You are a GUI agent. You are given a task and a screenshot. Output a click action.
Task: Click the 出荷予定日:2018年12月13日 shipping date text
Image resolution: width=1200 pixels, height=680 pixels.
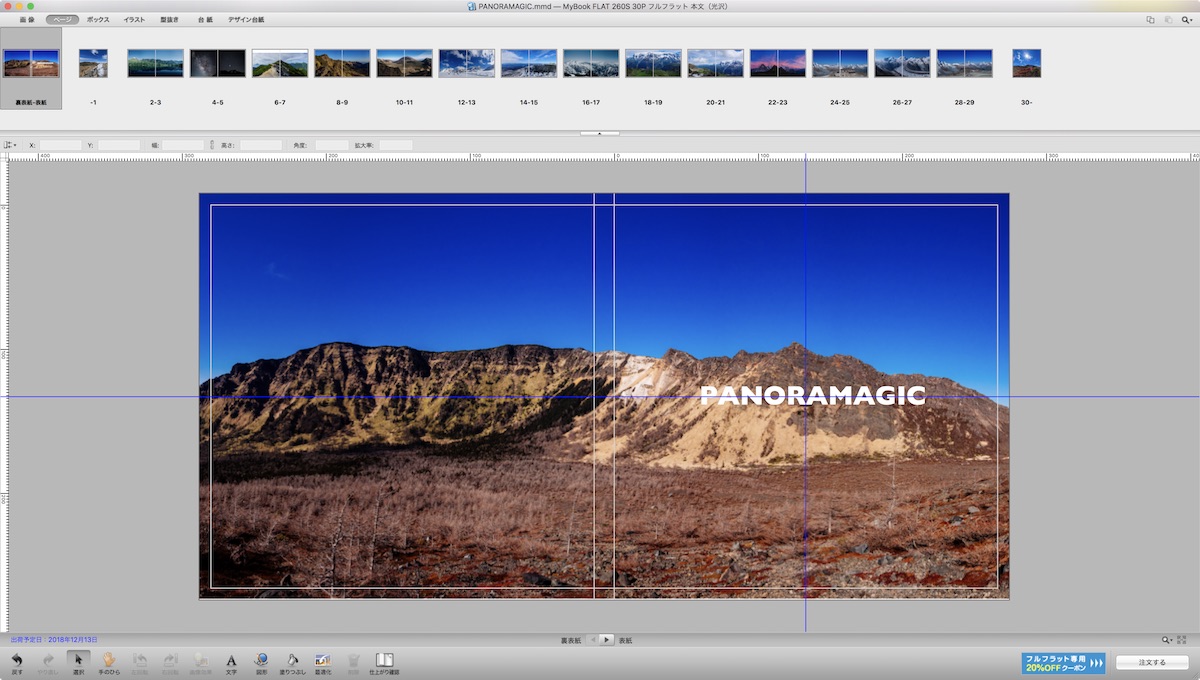54,639
